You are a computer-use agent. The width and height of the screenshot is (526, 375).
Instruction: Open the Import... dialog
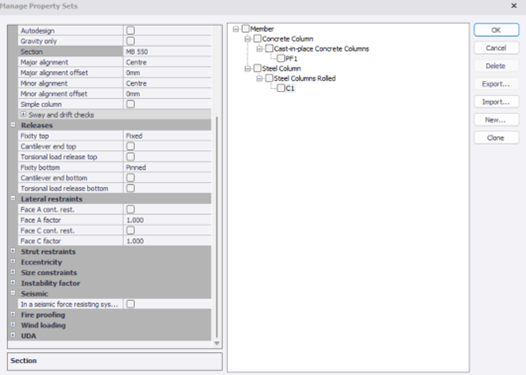pyautogui.click(x=496, y=102)
